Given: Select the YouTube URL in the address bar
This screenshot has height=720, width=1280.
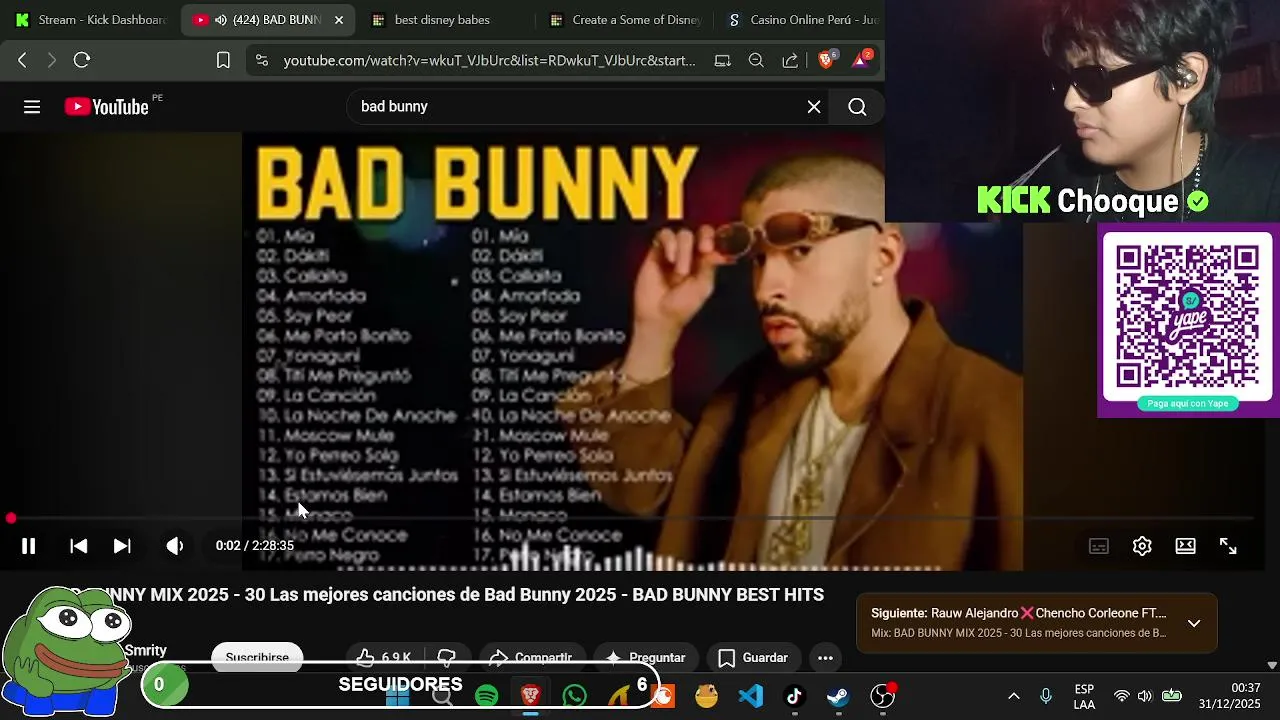Looking at the screenshot, I should pos(489,60).
